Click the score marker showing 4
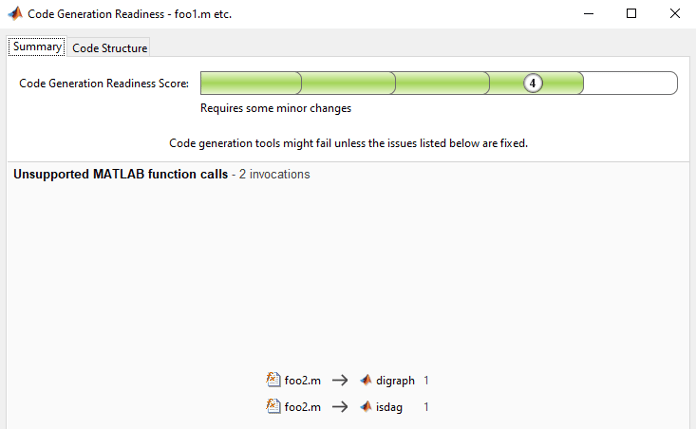Viewport: 696px width, 429px height. 533,83
